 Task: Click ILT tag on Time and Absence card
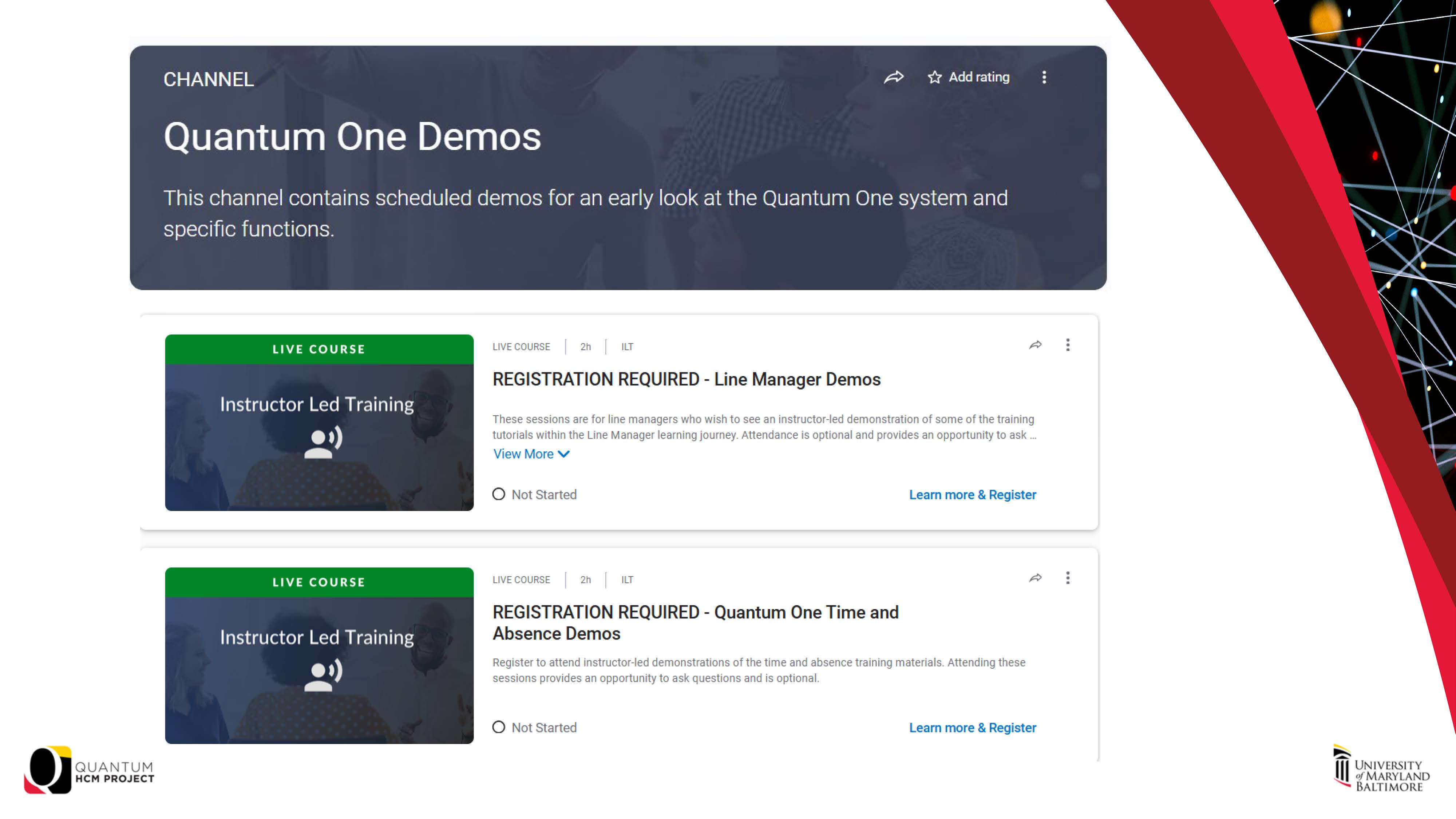628,580
